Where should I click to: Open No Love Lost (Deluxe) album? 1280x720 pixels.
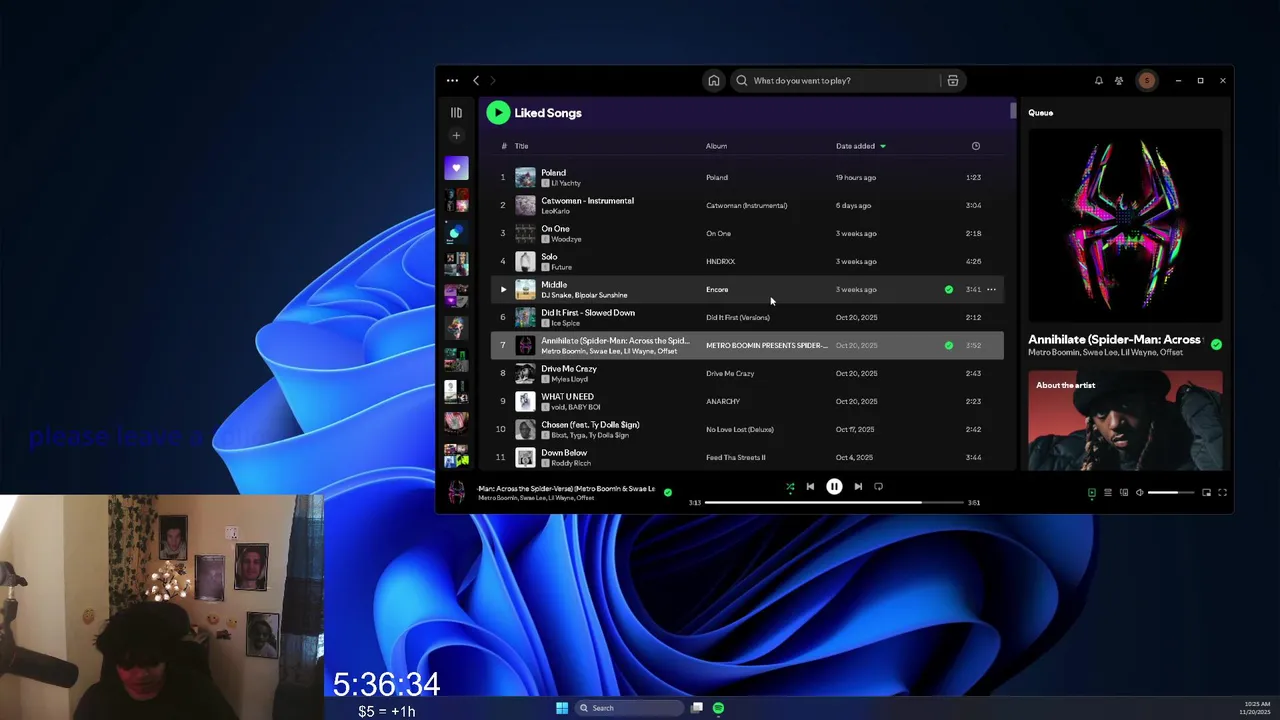[740, 429]
